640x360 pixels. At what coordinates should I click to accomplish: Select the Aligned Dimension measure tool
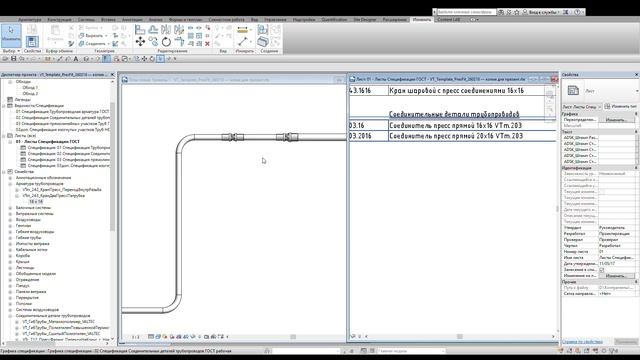[x=242, y=30]
